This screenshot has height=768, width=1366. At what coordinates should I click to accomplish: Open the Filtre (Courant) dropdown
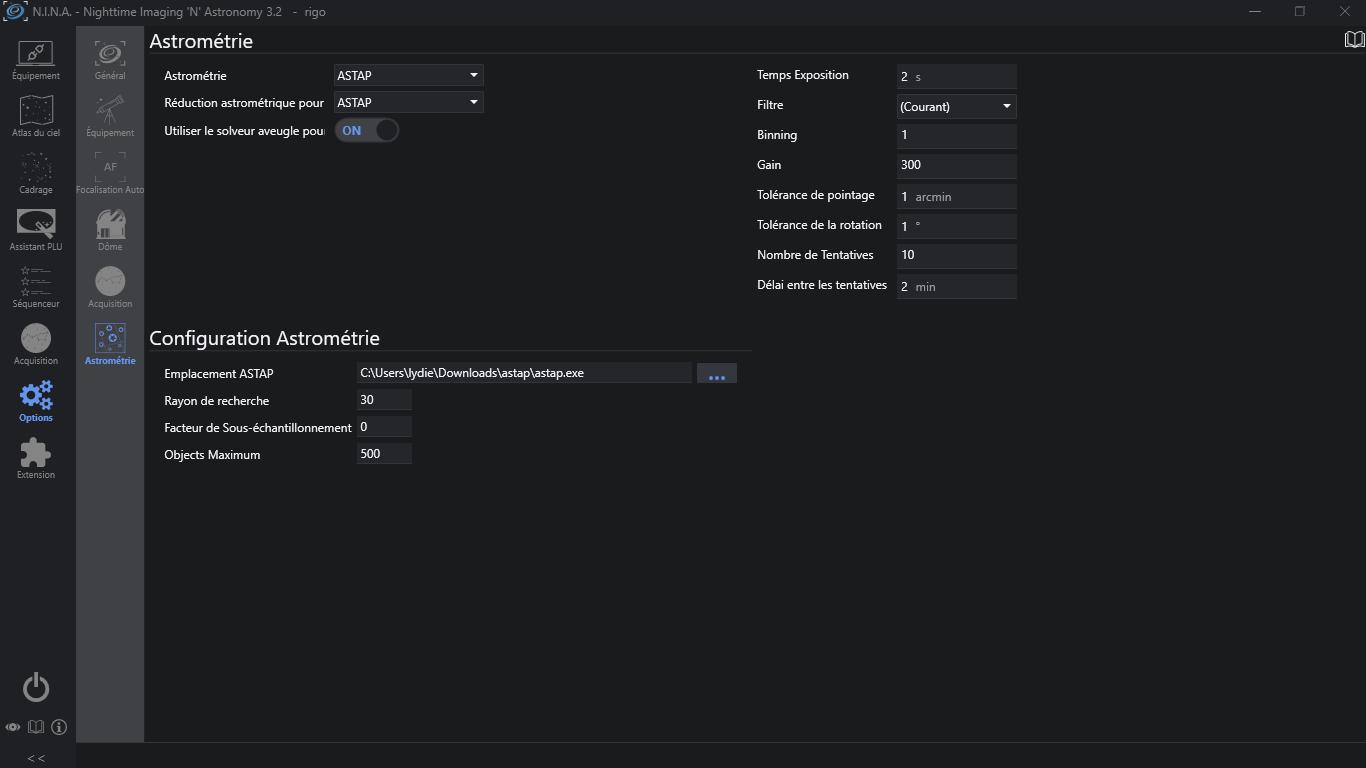pos(956,106)
